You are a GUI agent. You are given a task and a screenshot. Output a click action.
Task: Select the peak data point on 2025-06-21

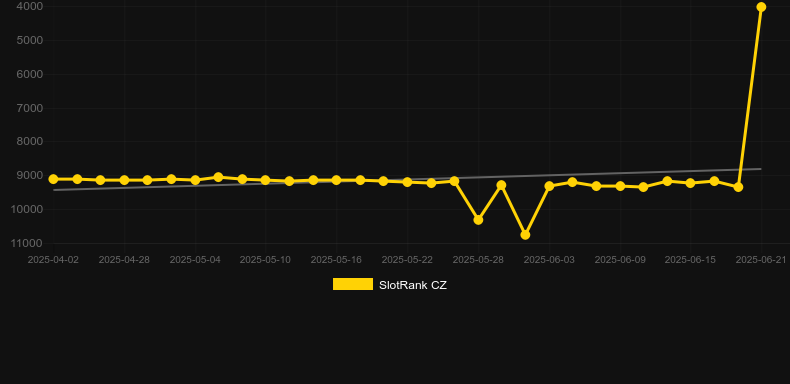click(761, 7)
